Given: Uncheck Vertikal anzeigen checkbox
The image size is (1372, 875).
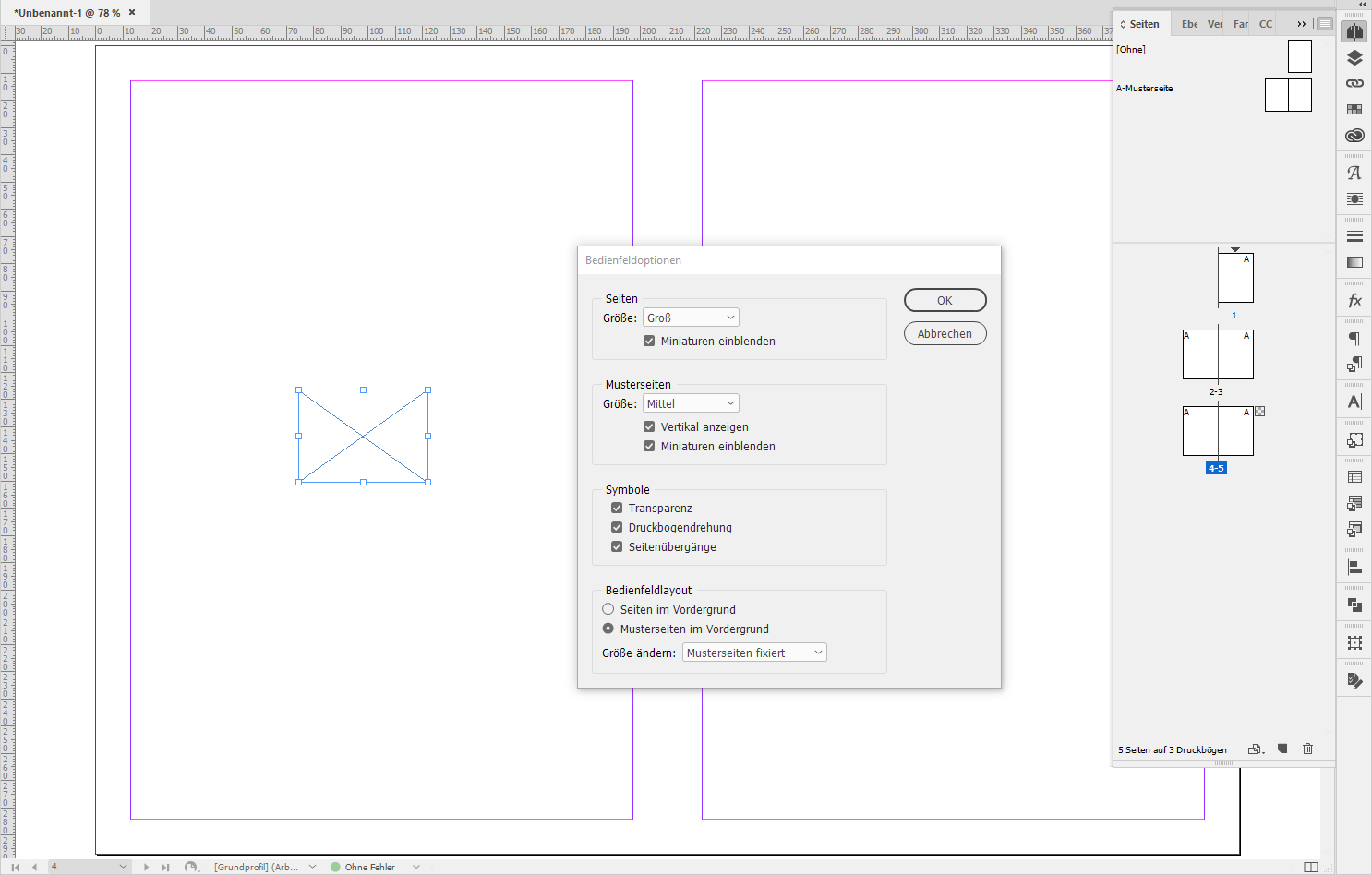Looking at the screenshot, I should point(649,426).
